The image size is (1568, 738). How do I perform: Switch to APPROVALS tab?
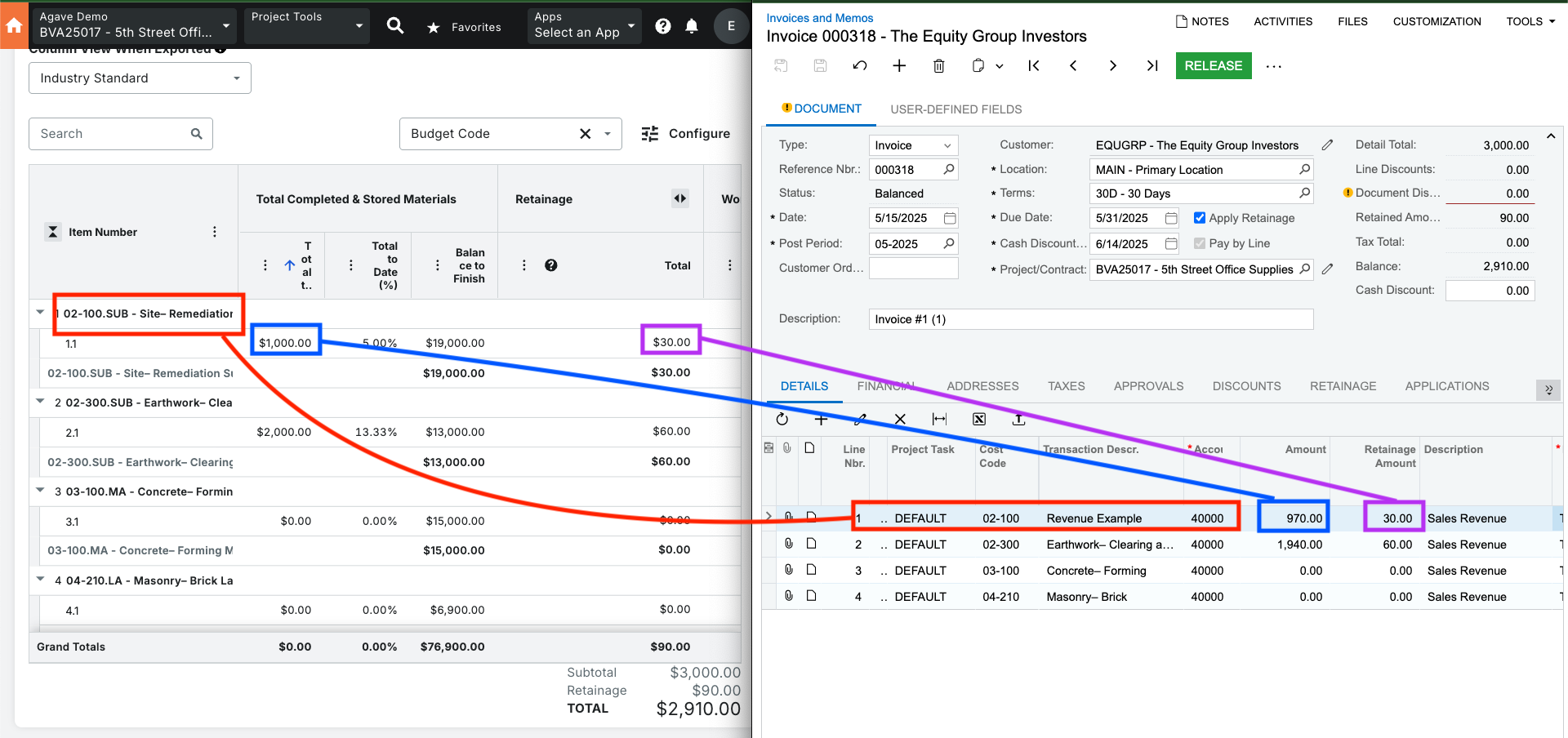click(1148, 386)
